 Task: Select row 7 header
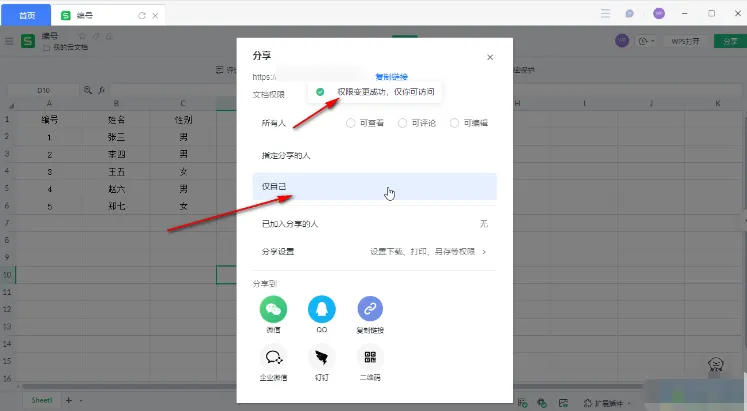[7, 223]
